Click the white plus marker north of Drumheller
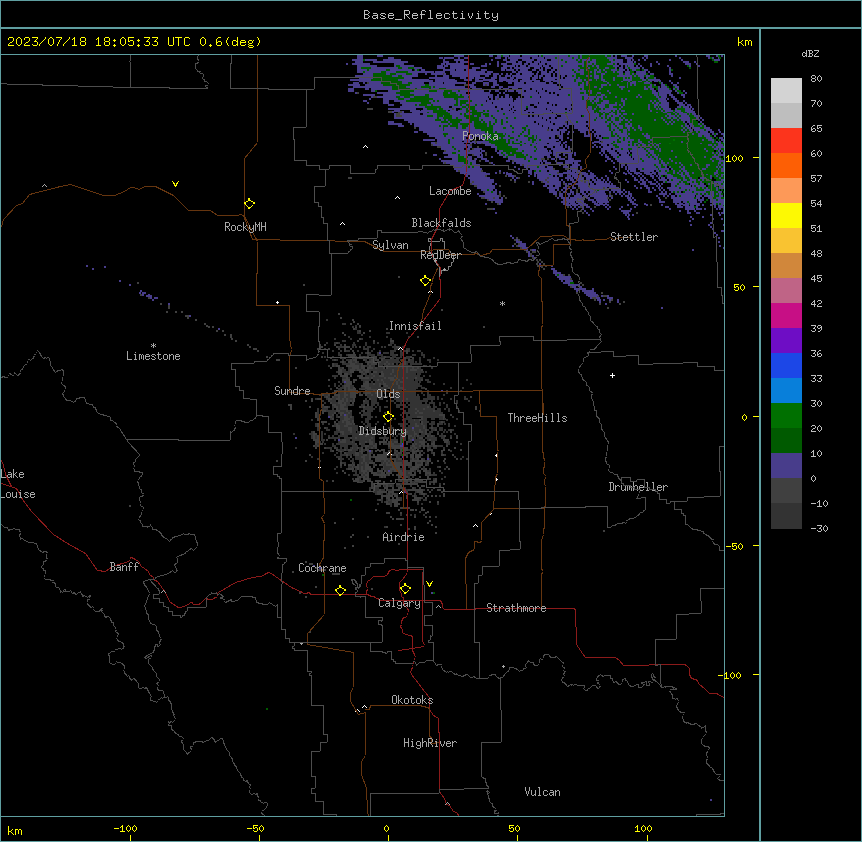862x842 pixels. [612, 375]
